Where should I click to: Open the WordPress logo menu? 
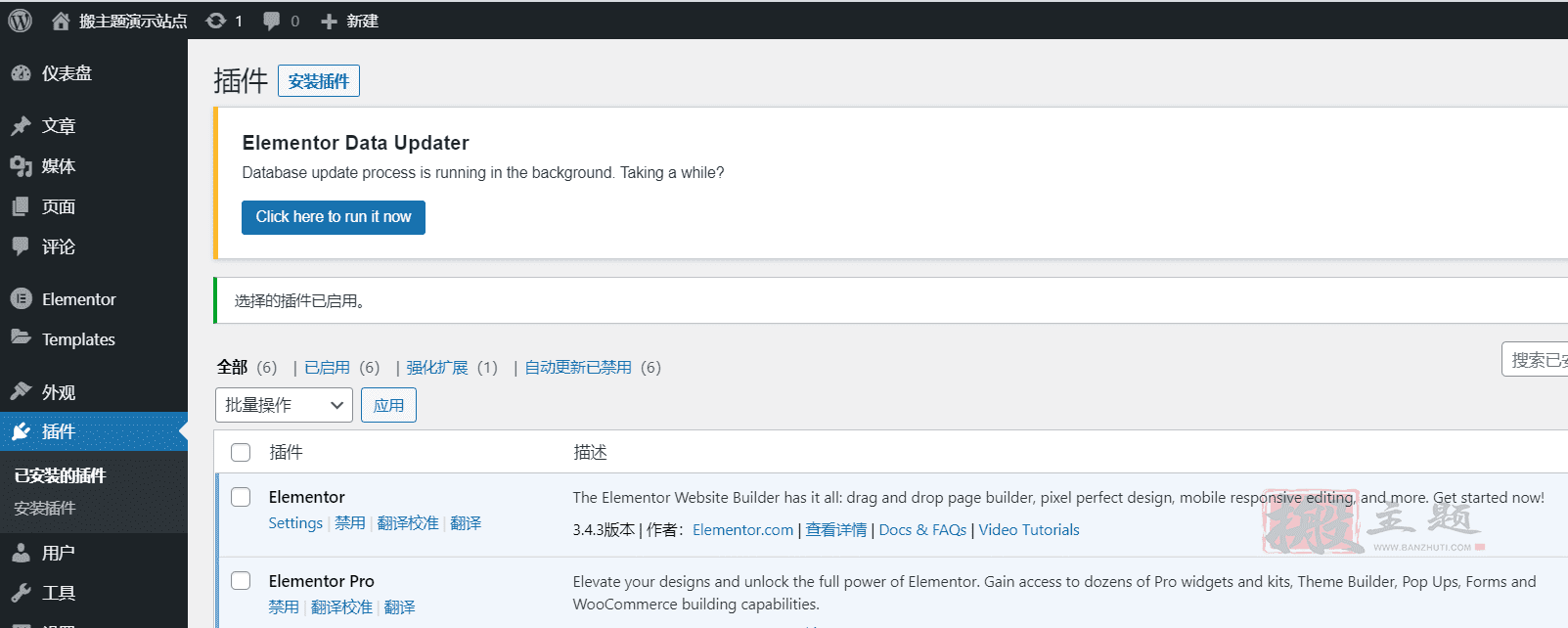point(20,21)
